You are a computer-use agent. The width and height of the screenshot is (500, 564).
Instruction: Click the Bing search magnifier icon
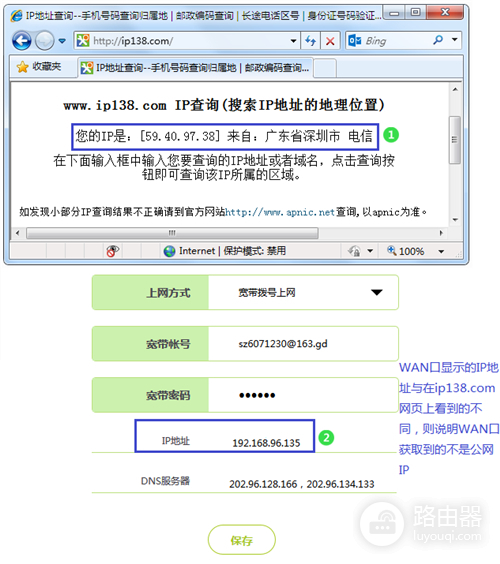438,40
